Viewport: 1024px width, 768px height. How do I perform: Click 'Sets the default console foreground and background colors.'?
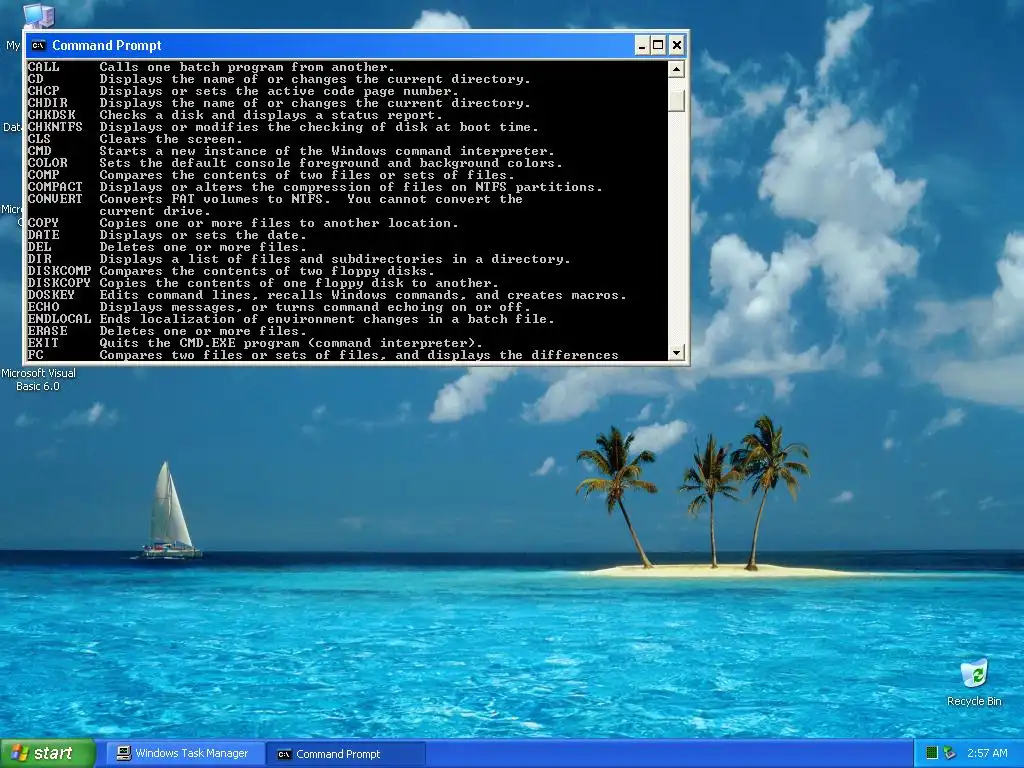330,163
